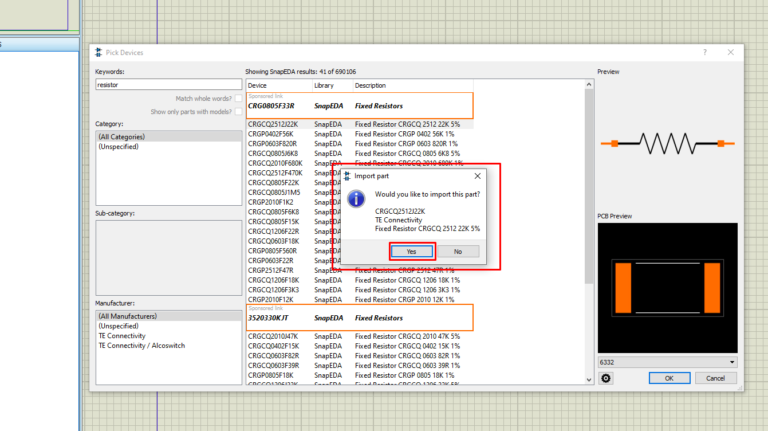
Task: Click the results list scroll up arrow
Action: click(589, 85)
